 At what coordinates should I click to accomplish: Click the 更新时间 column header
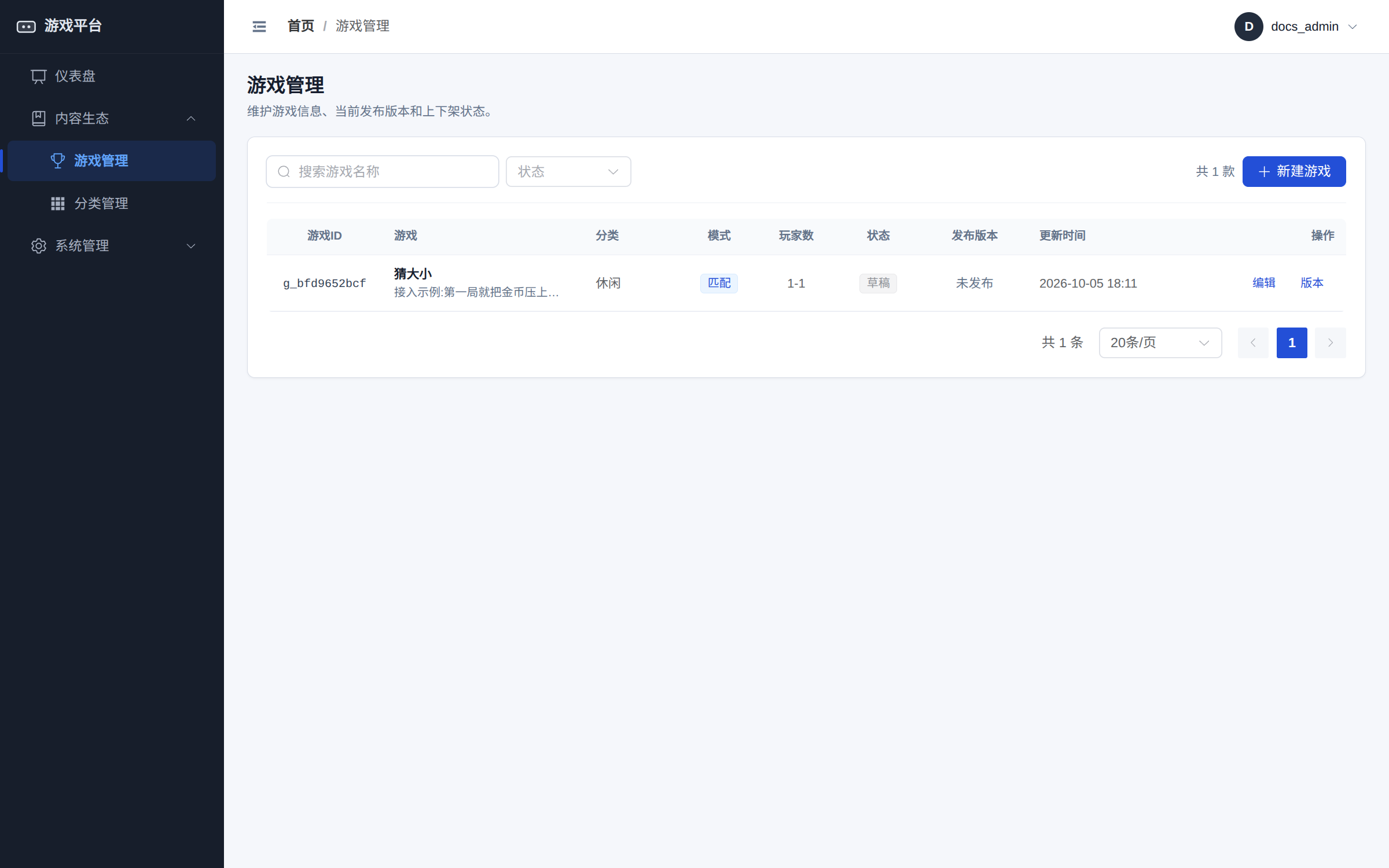[1063, 236]
